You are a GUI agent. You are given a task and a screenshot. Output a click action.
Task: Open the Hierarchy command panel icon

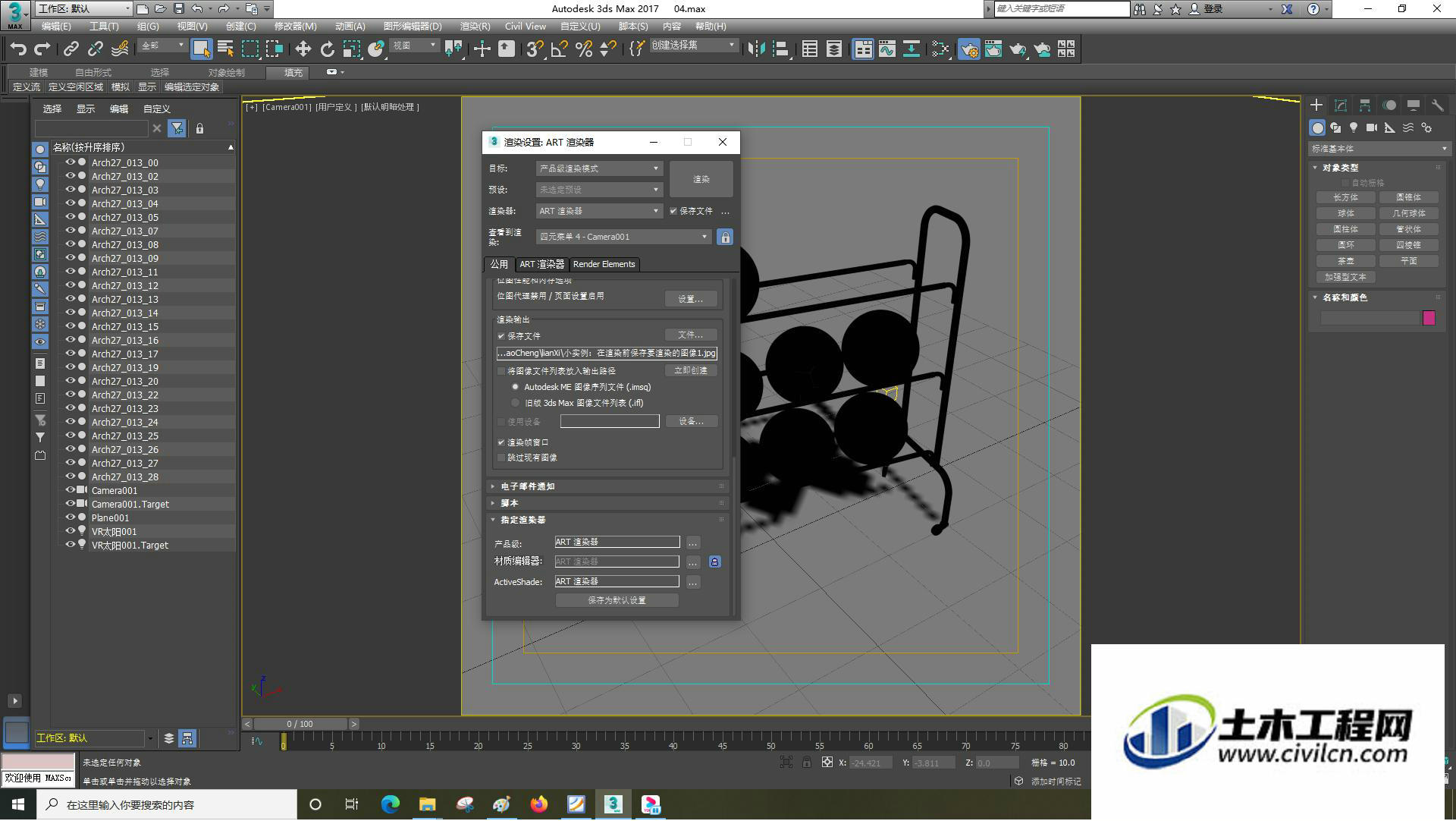coord(1365,105)
